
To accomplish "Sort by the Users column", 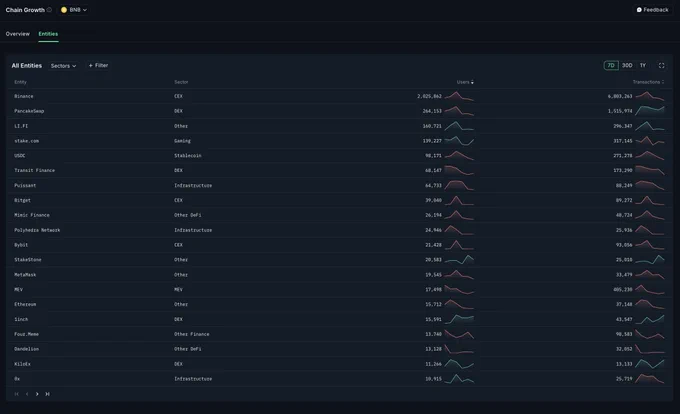I will 465,82.
